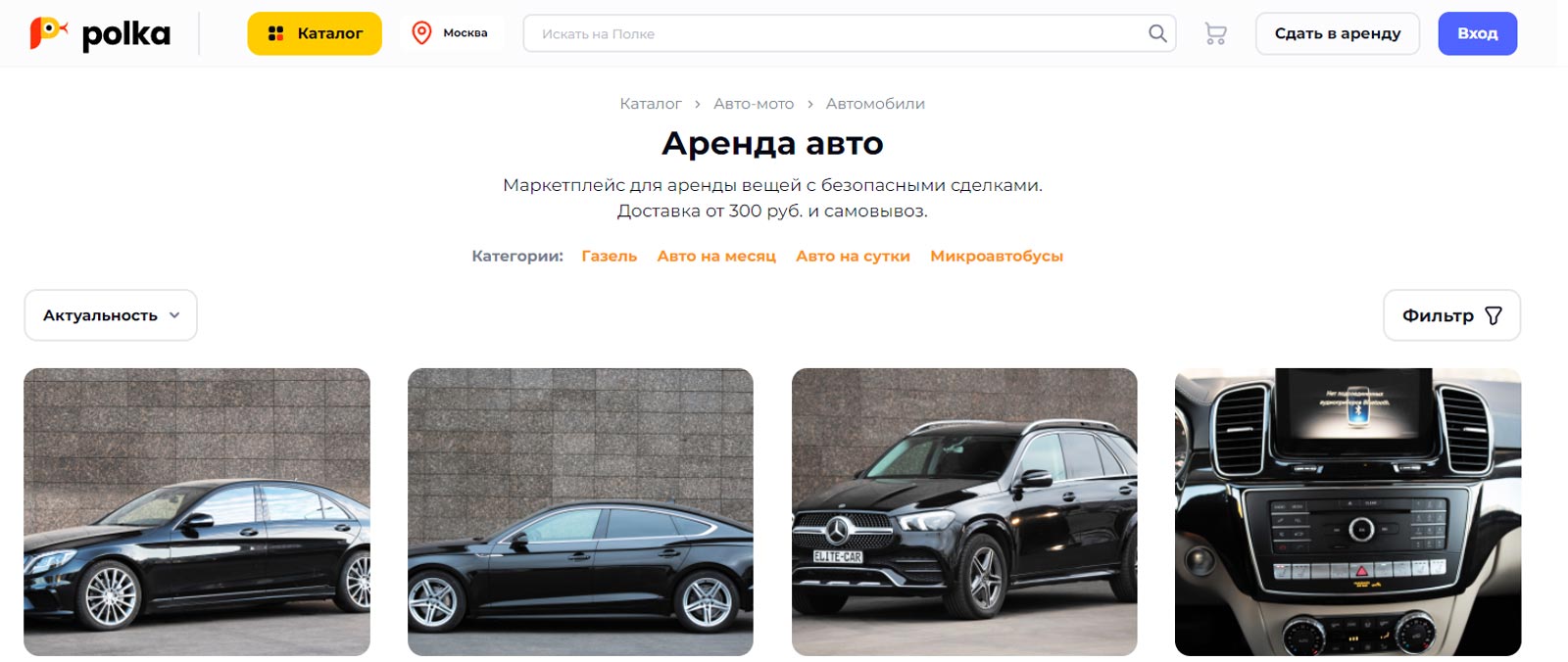This screenshot has width=1568, height=662.
Task: Go to Каталог breadcrumb link
Action: coord(650,104)
